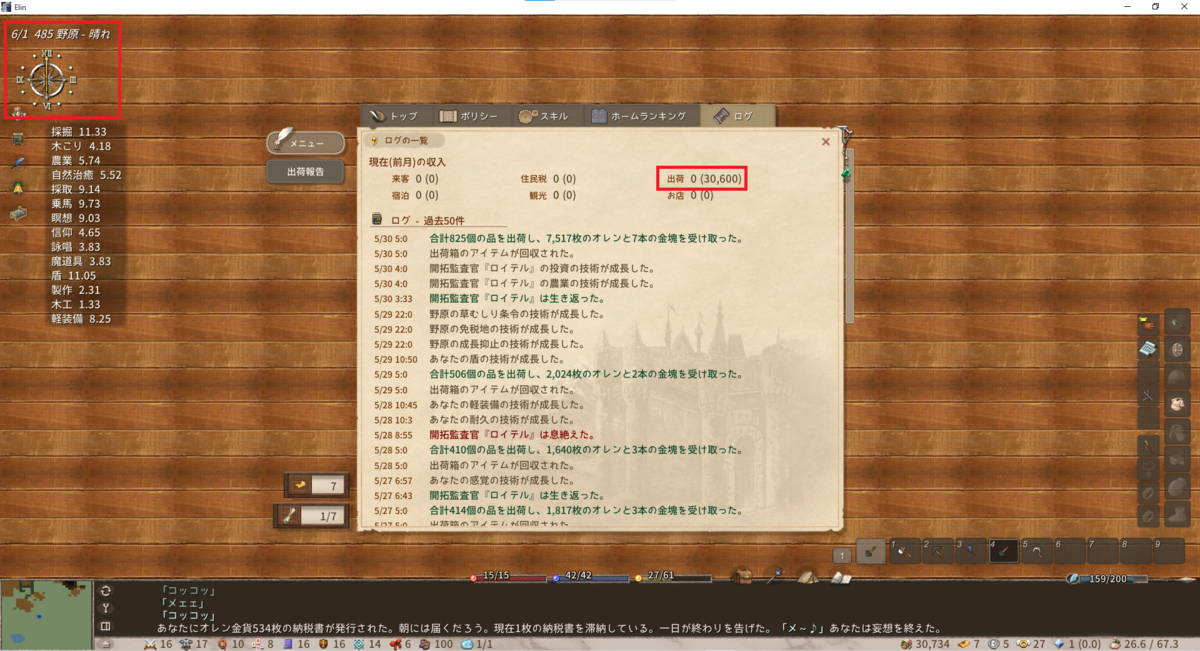Click the body armor shirt equipment slot
Image resolution: width=1200 pixels, height=651 pixels.
click(1177, 405)
